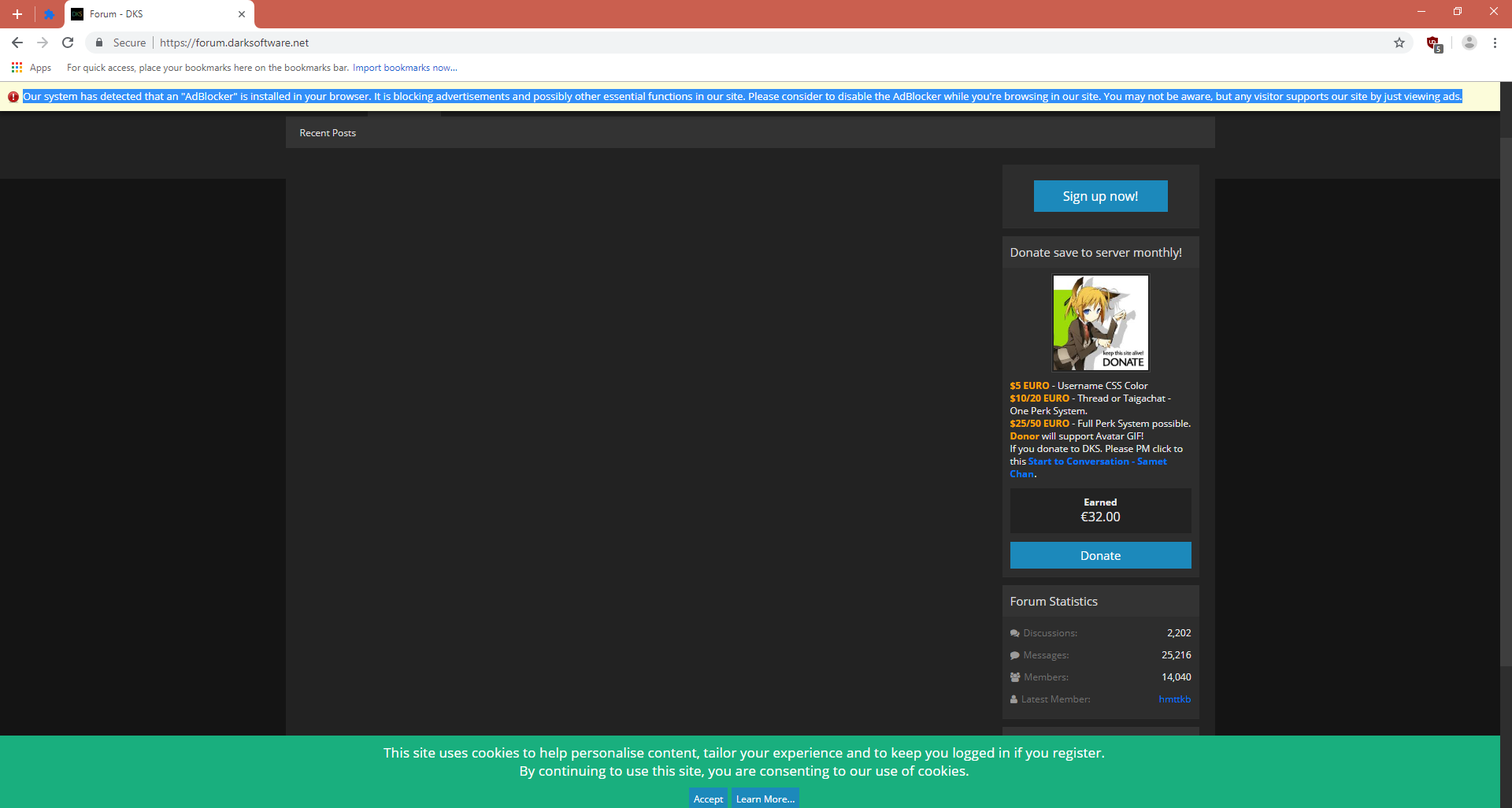
Task: Click the Members group icon
Action: pos(1015,677)
